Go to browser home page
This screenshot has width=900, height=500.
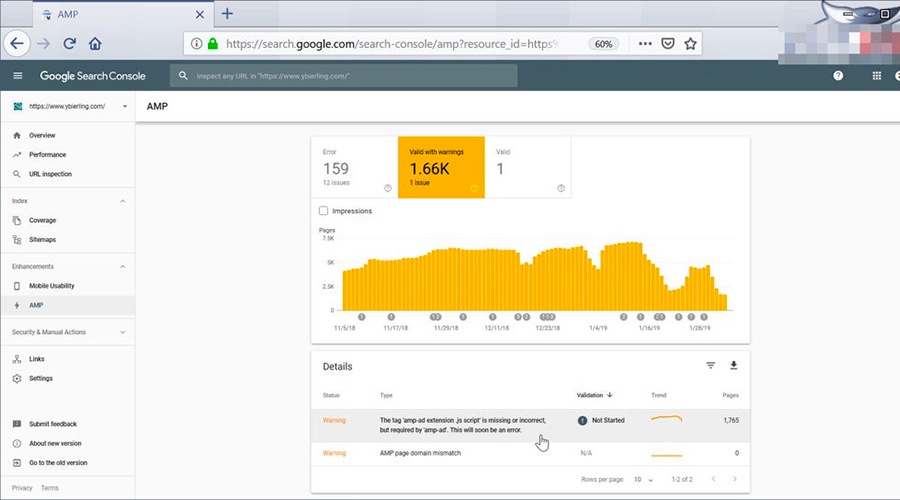(x=95, y=44)
